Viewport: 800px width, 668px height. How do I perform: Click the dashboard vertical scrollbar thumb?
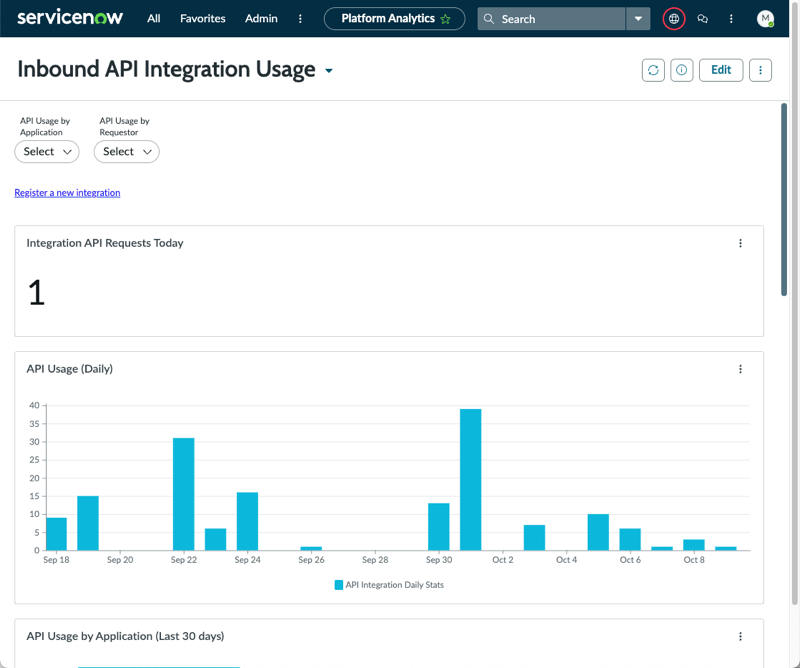coord(784,199)
